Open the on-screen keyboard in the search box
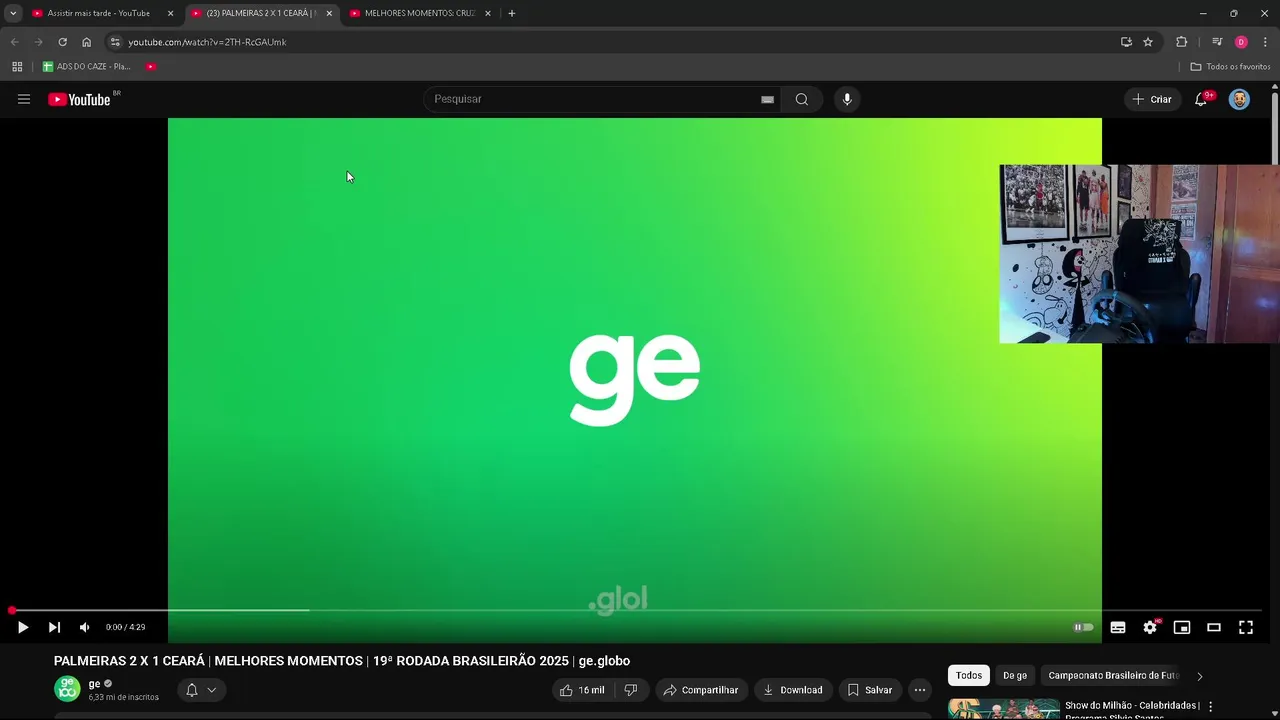 (767, 99)
